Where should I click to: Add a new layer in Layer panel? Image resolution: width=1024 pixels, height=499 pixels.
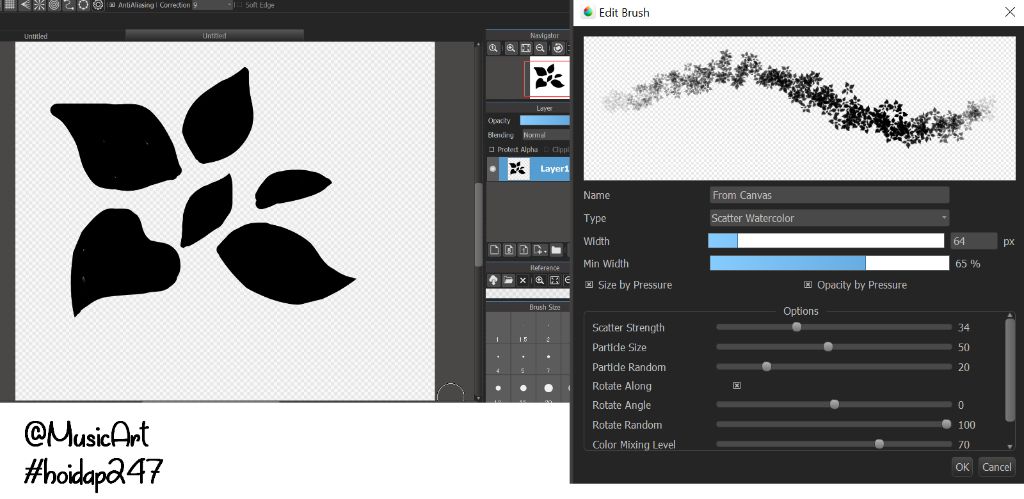click(x=495, y=249)
